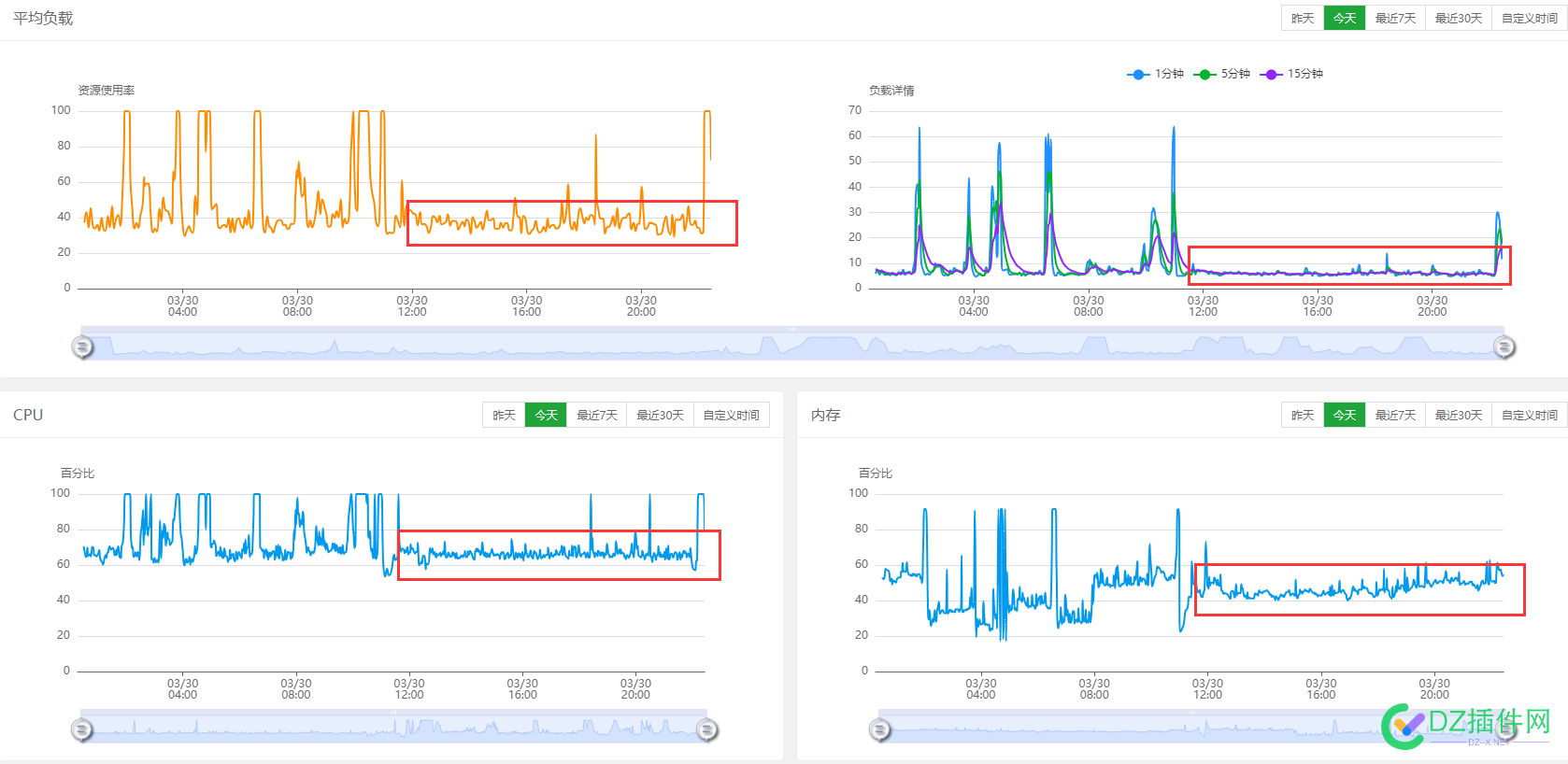Select 昨天 tab in 平均负载 panel
The width and height of the screenshot is (1568, 764).
[x=1303, y=19]
